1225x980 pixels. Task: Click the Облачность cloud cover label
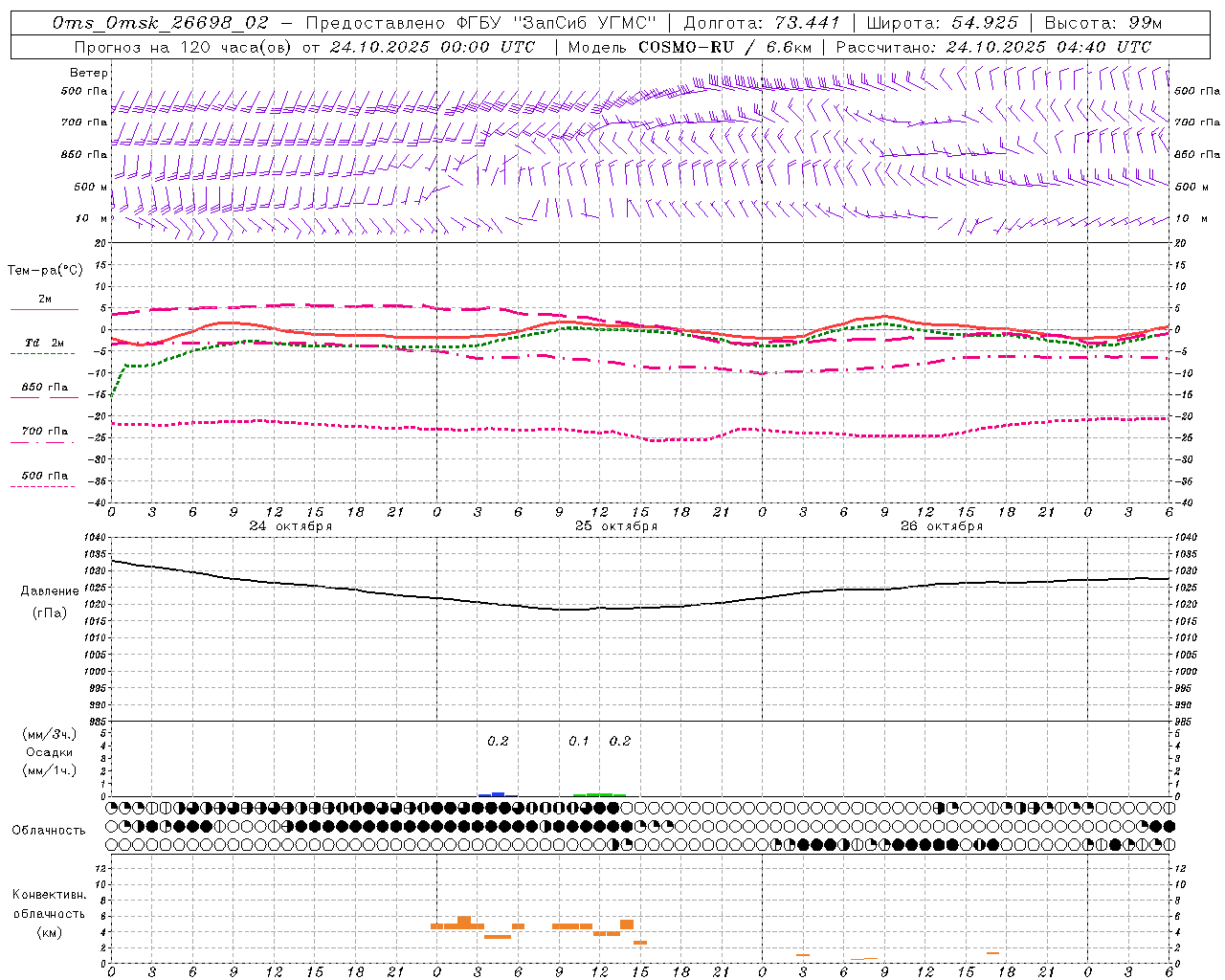point(49,830)
